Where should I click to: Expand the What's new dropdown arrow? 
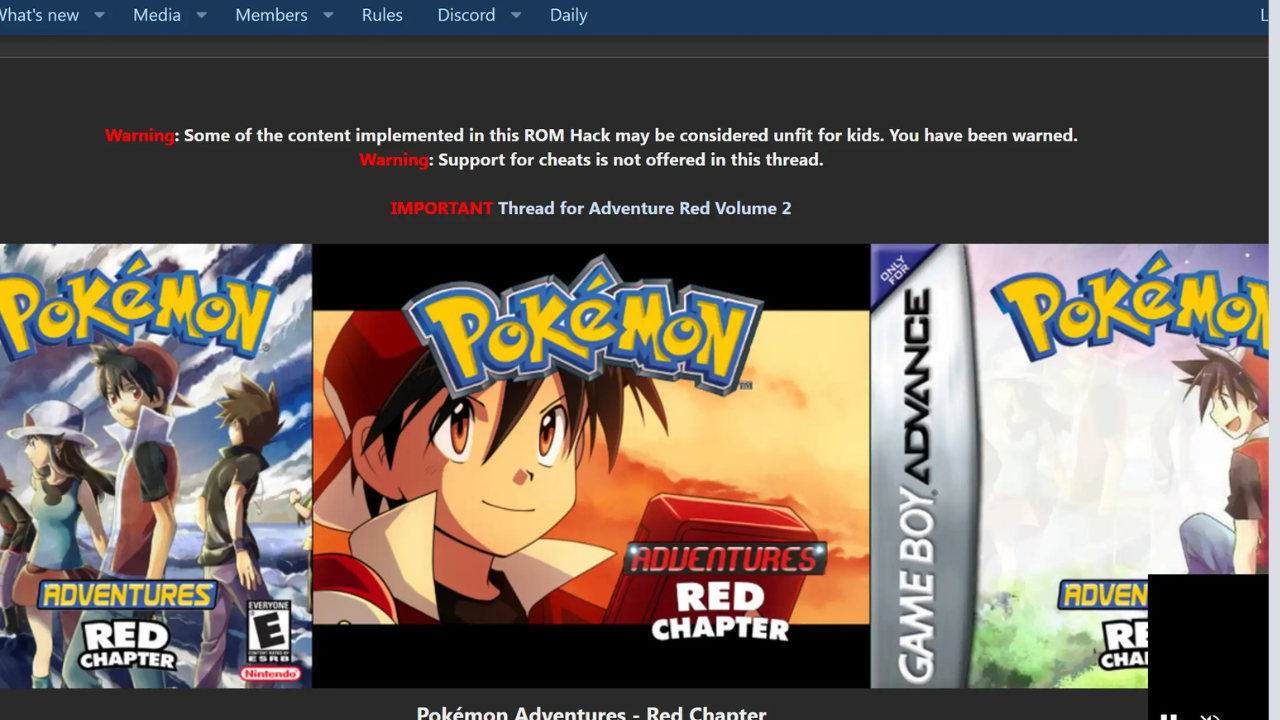tap(99, 16)
